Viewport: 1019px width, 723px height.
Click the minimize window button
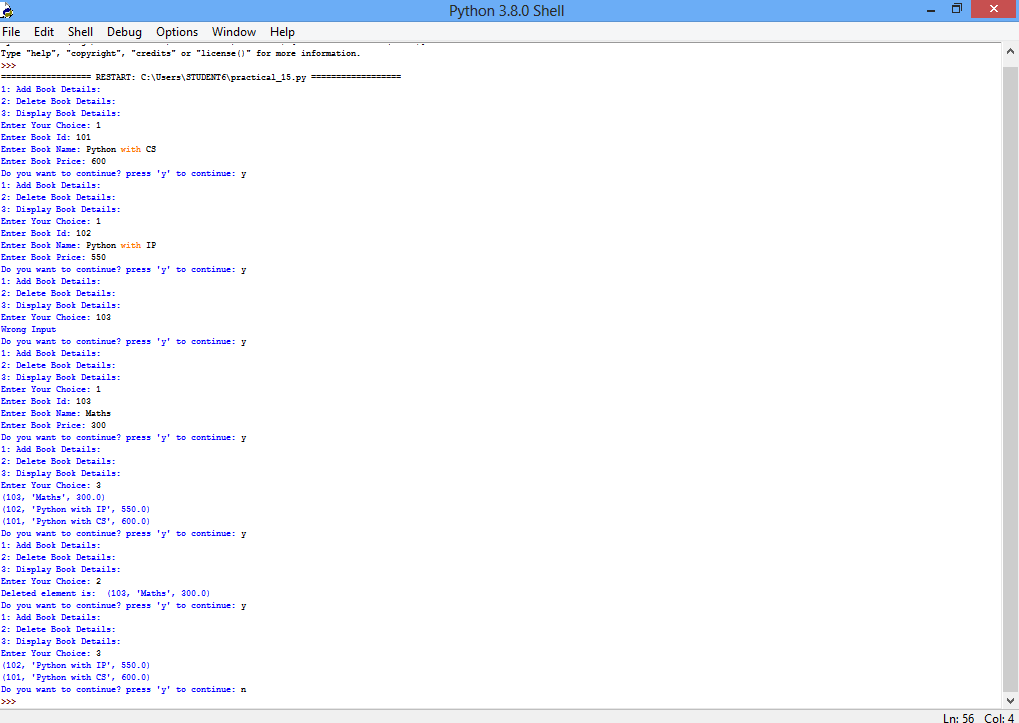point(930,9)
